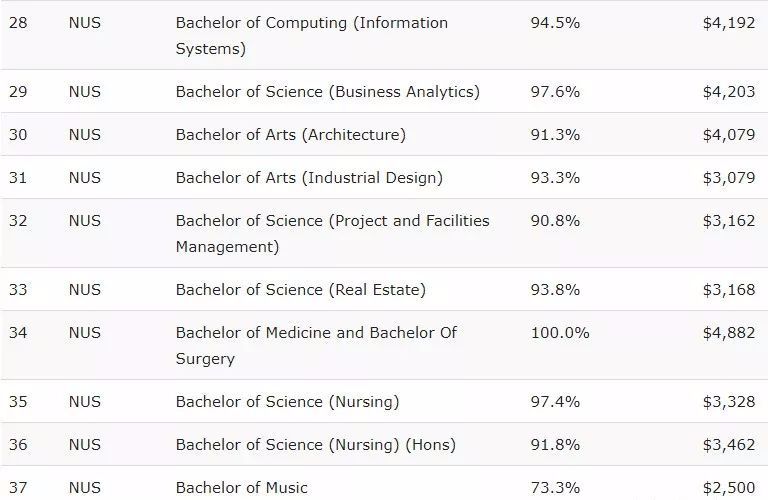Image resolution: width=768 pixels, height=500 pixels.
Task: Click the $2,500 salary cell
Action: (728, 488)
